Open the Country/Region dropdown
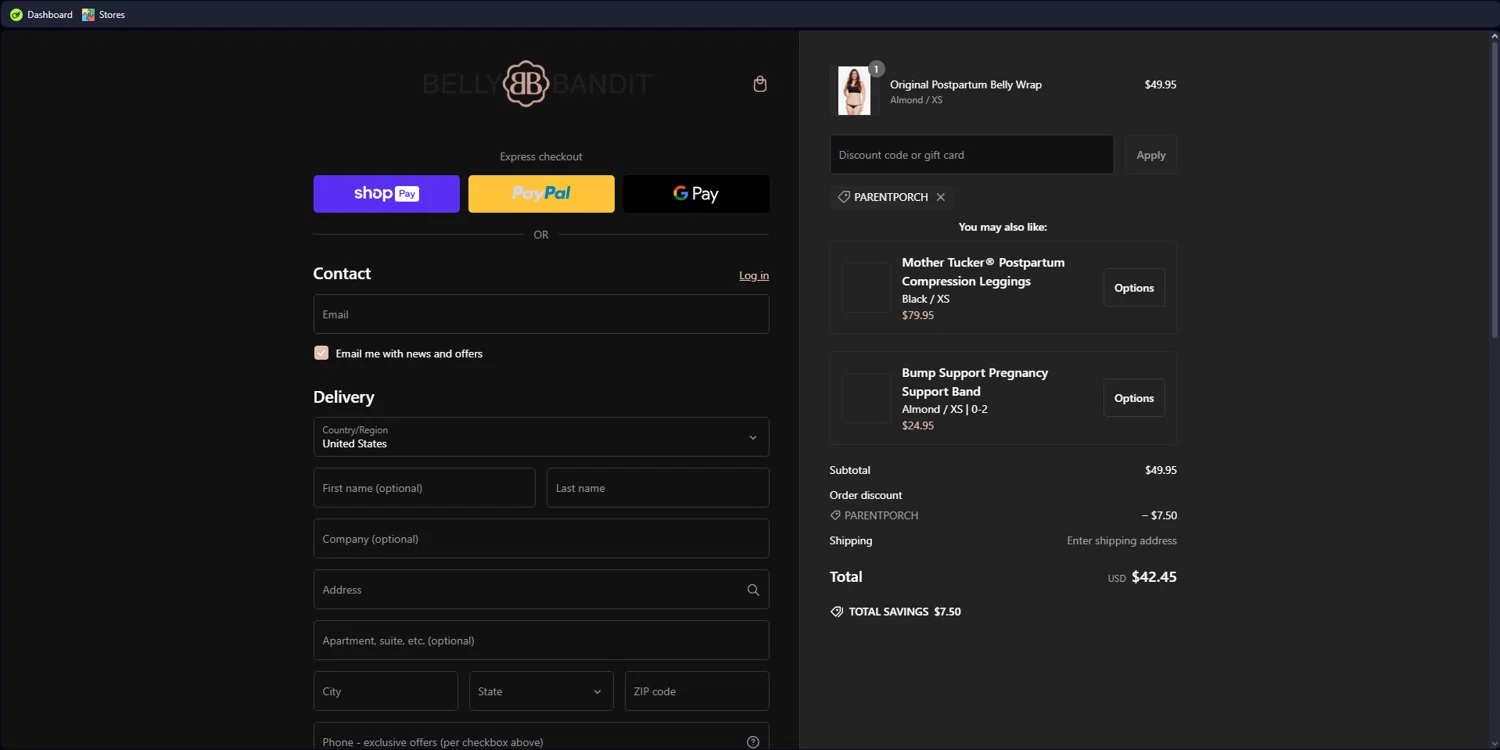The image size is (1500, 750). pos(541,437)
